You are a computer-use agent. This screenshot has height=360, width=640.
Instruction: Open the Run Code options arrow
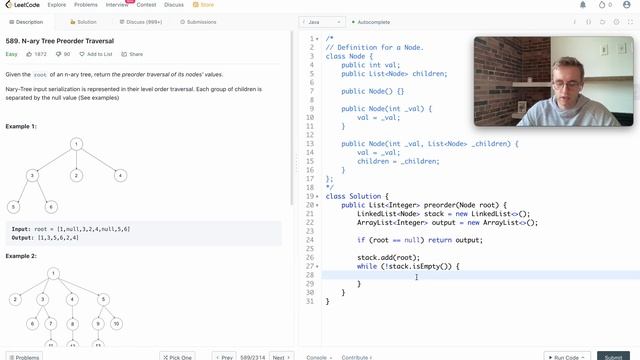coord(582,357)
